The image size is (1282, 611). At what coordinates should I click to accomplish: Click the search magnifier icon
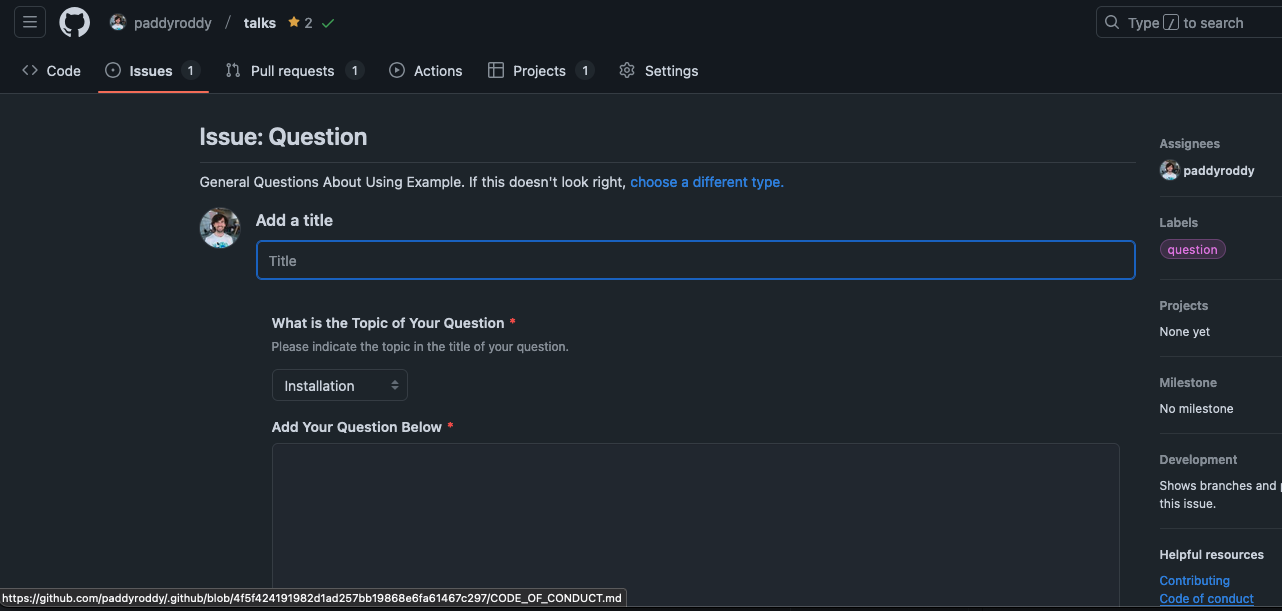click(x=1112, y=23)
